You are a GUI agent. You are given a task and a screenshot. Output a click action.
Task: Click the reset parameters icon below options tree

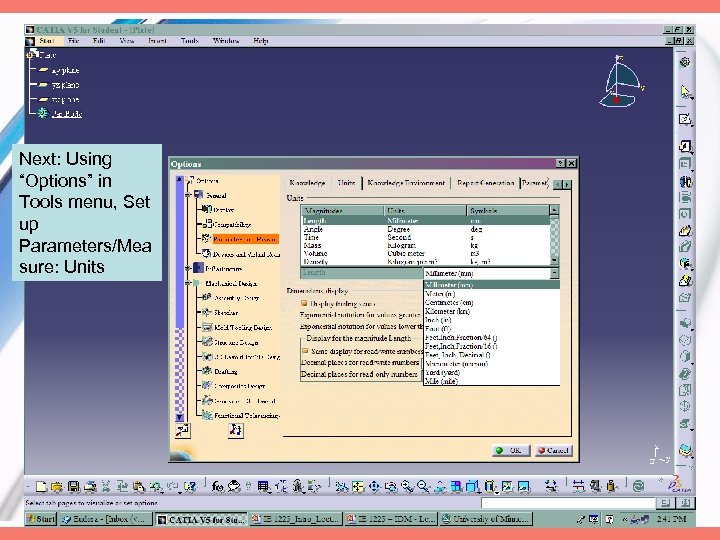pyautogui.click(x=182, y=430)
